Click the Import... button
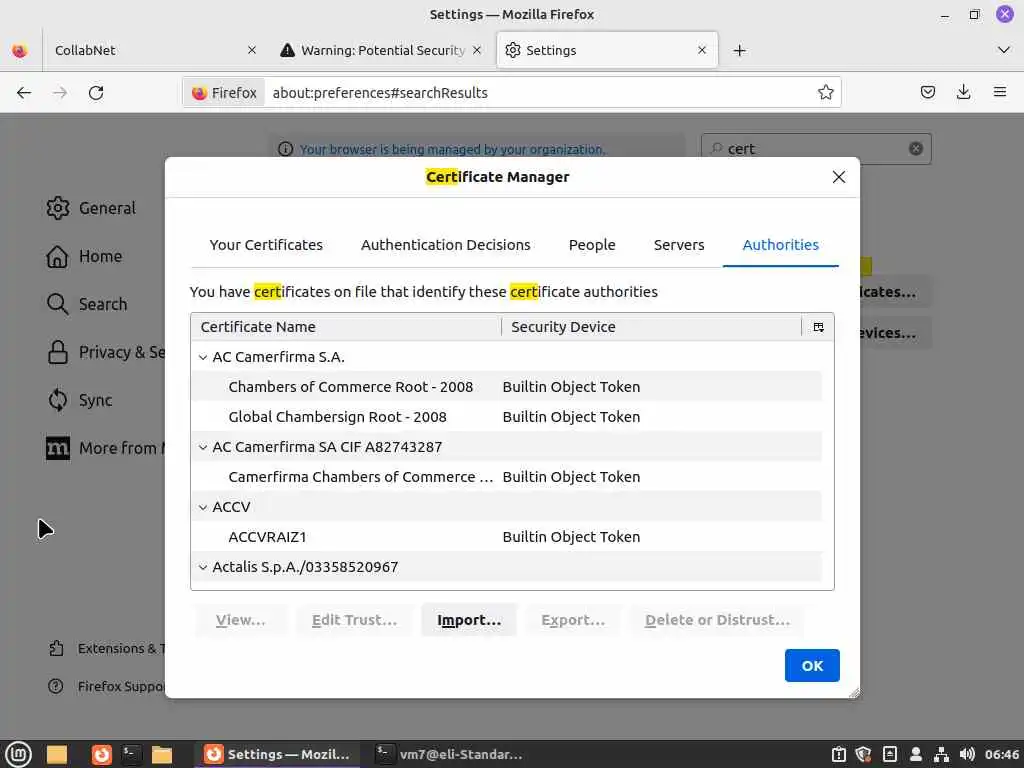Image resolution: width=1024 pixels, height=768 pixels. 469,620
